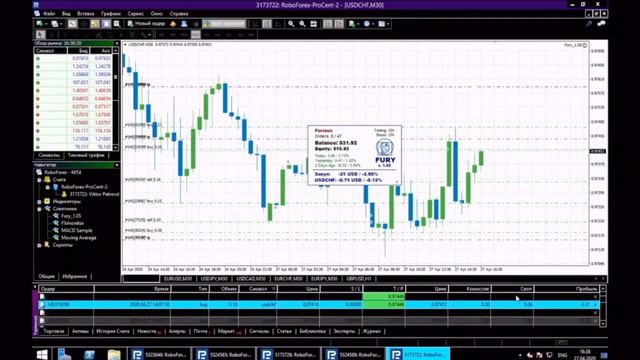The width and height of the screenshot is (640, 360).
Task: Switch to the USDCAD,M30 chart tab
Action: click(251, 279)
